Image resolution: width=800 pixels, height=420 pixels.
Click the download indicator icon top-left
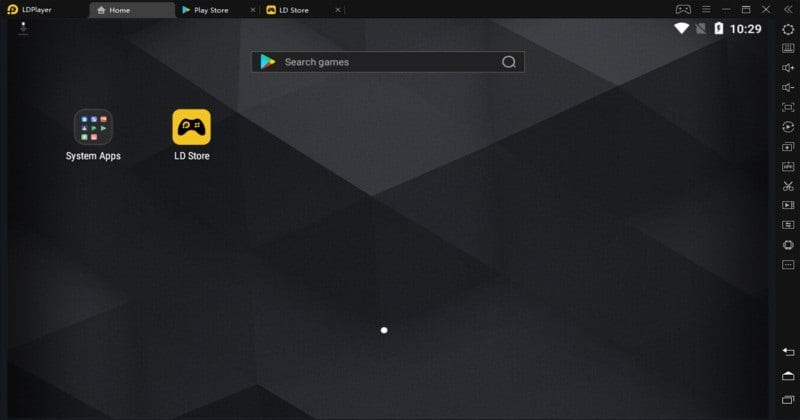pyautogui.click(x=23, y=28)
